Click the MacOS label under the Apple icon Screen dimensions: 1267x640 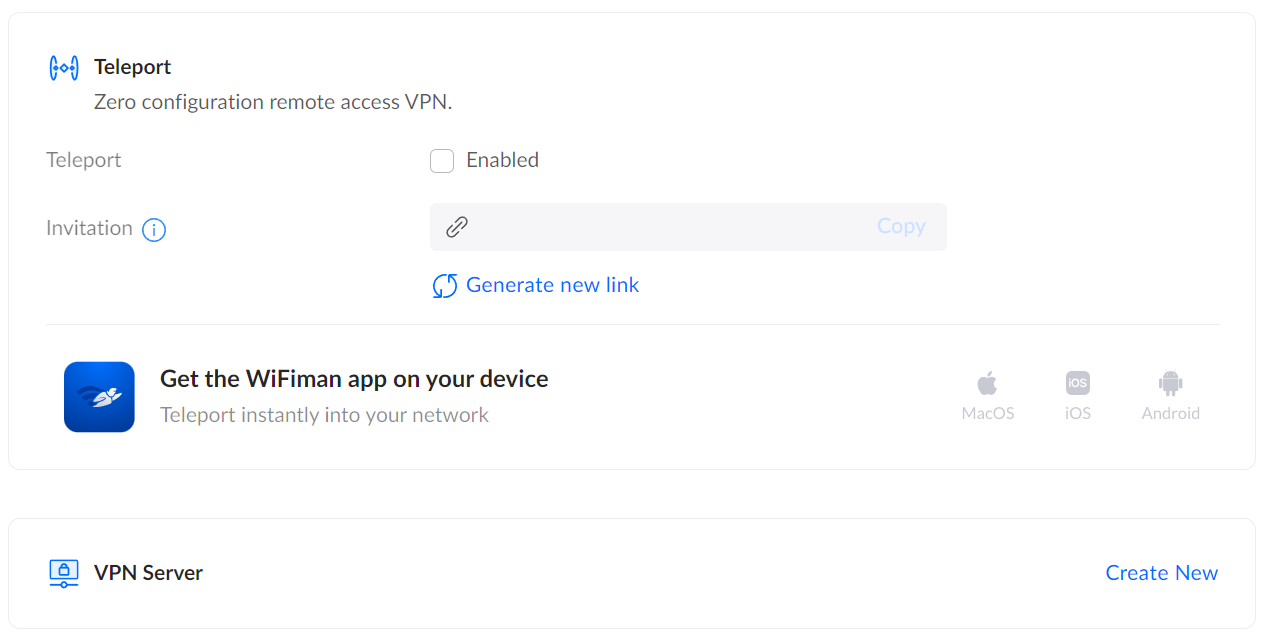[987, 412]
